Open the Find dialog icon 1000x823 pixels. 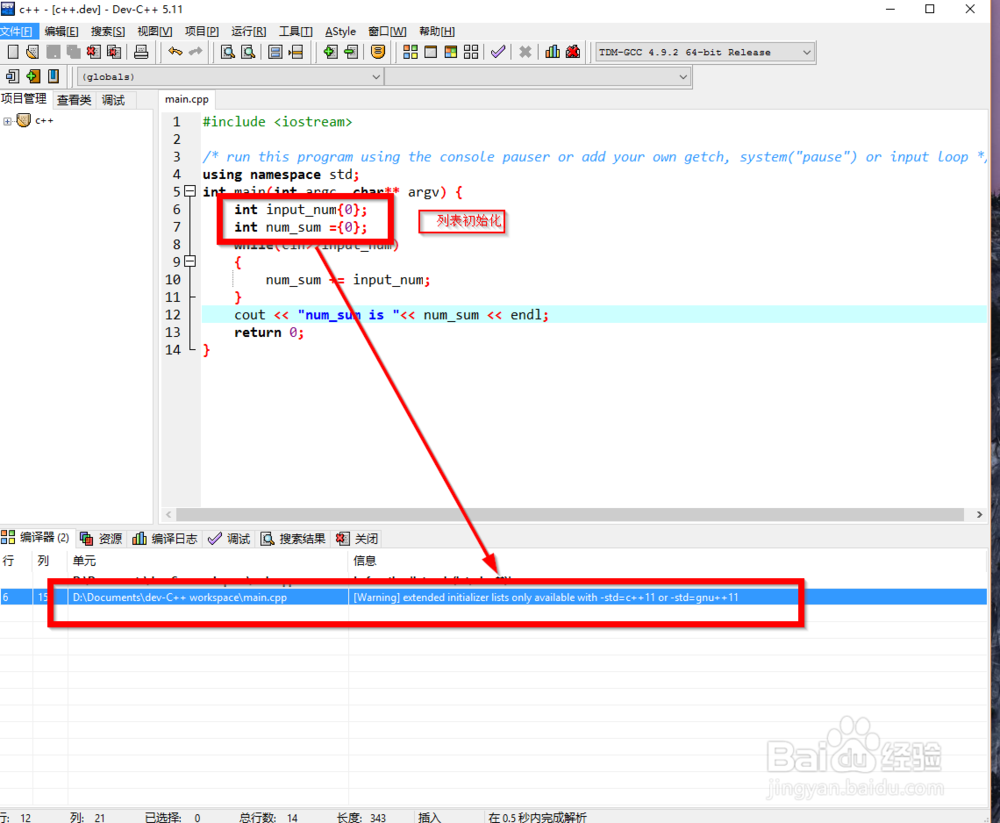(228, 51)
